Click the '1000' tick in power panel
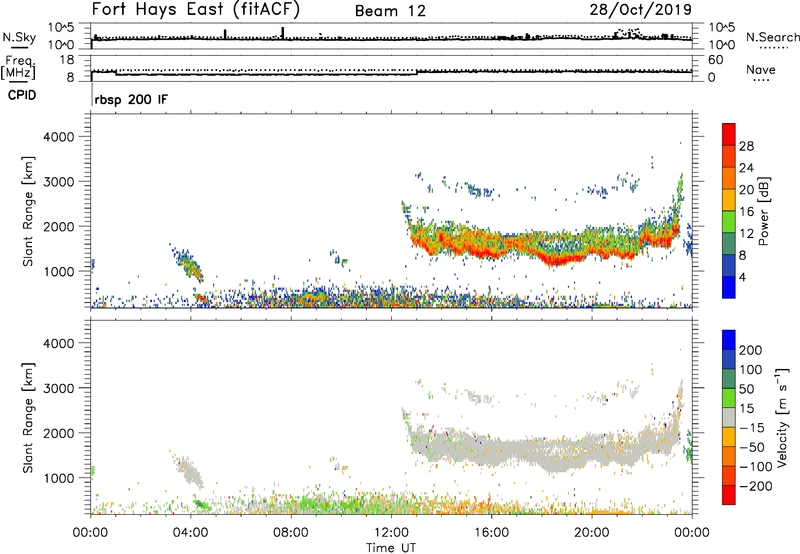This screenshot has height=554, width=800. (x=59, y=271)
